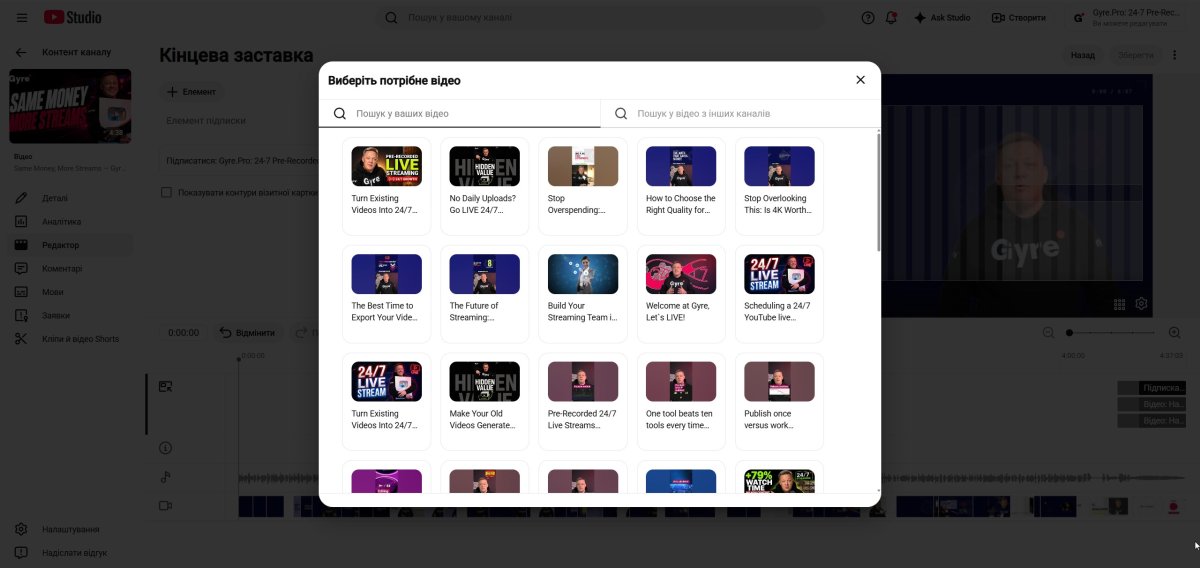Zoom in the timeline magnifier
1200x568 pixels.
coord(1175,333)
